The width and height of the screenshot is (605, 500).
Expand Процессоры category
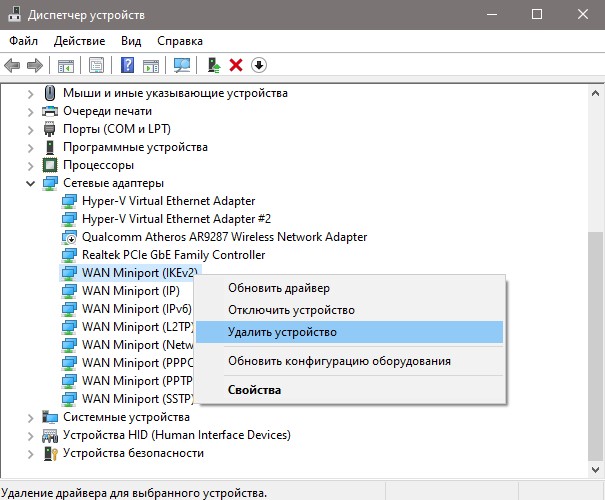coord(30,166)
